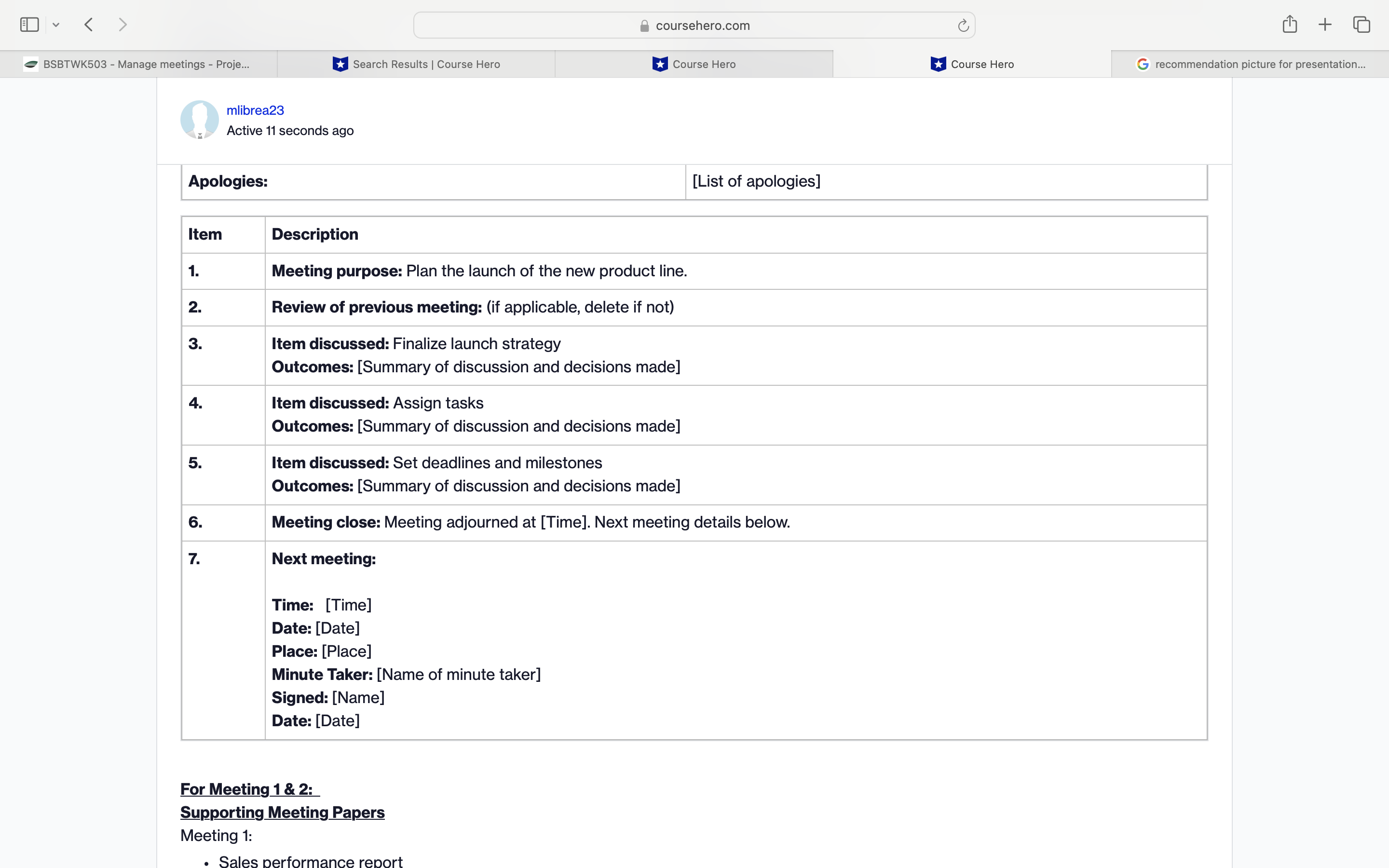Go back to the previous page
Screen dimensions: 1389x868
[88, 25]
